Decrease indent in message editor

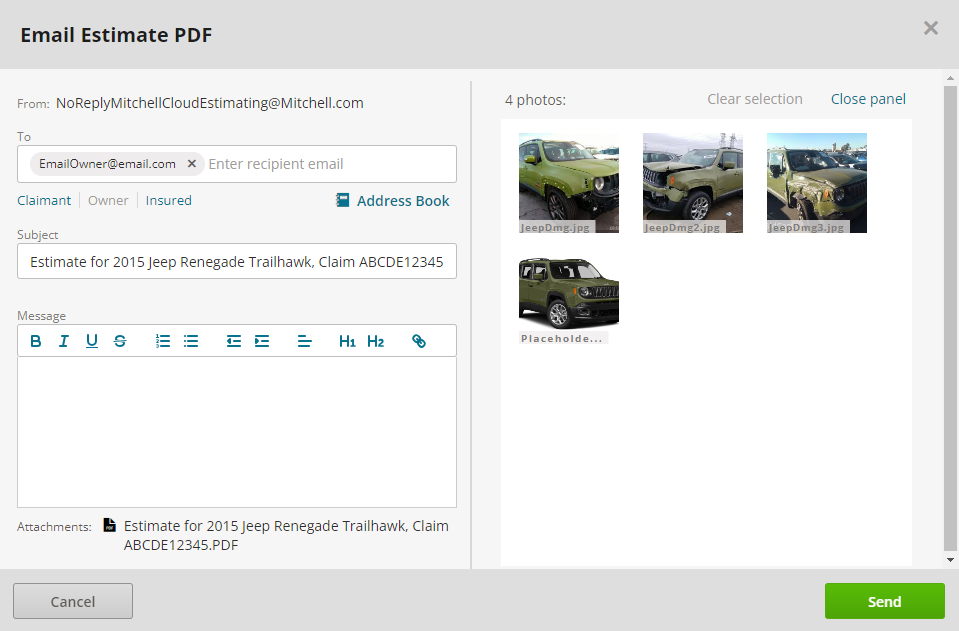pyautogui.click(x=234, y=341)
